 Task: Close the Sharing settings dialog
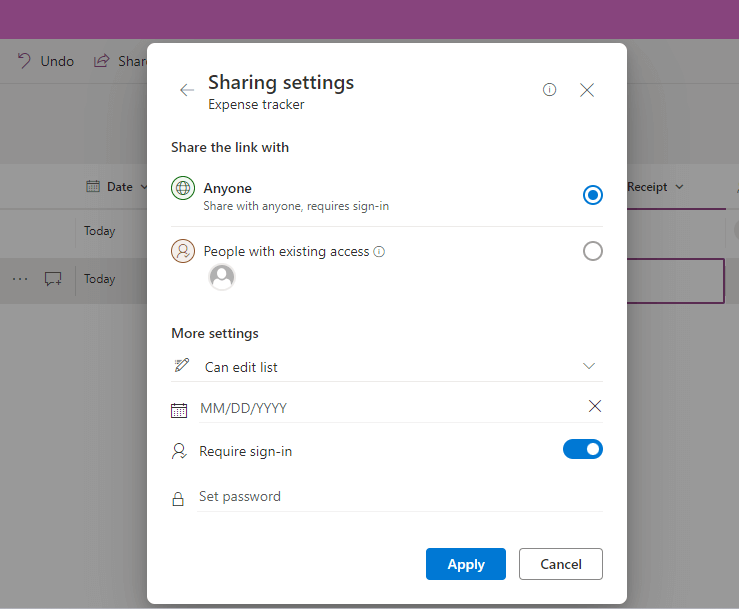tap(587, 90)
